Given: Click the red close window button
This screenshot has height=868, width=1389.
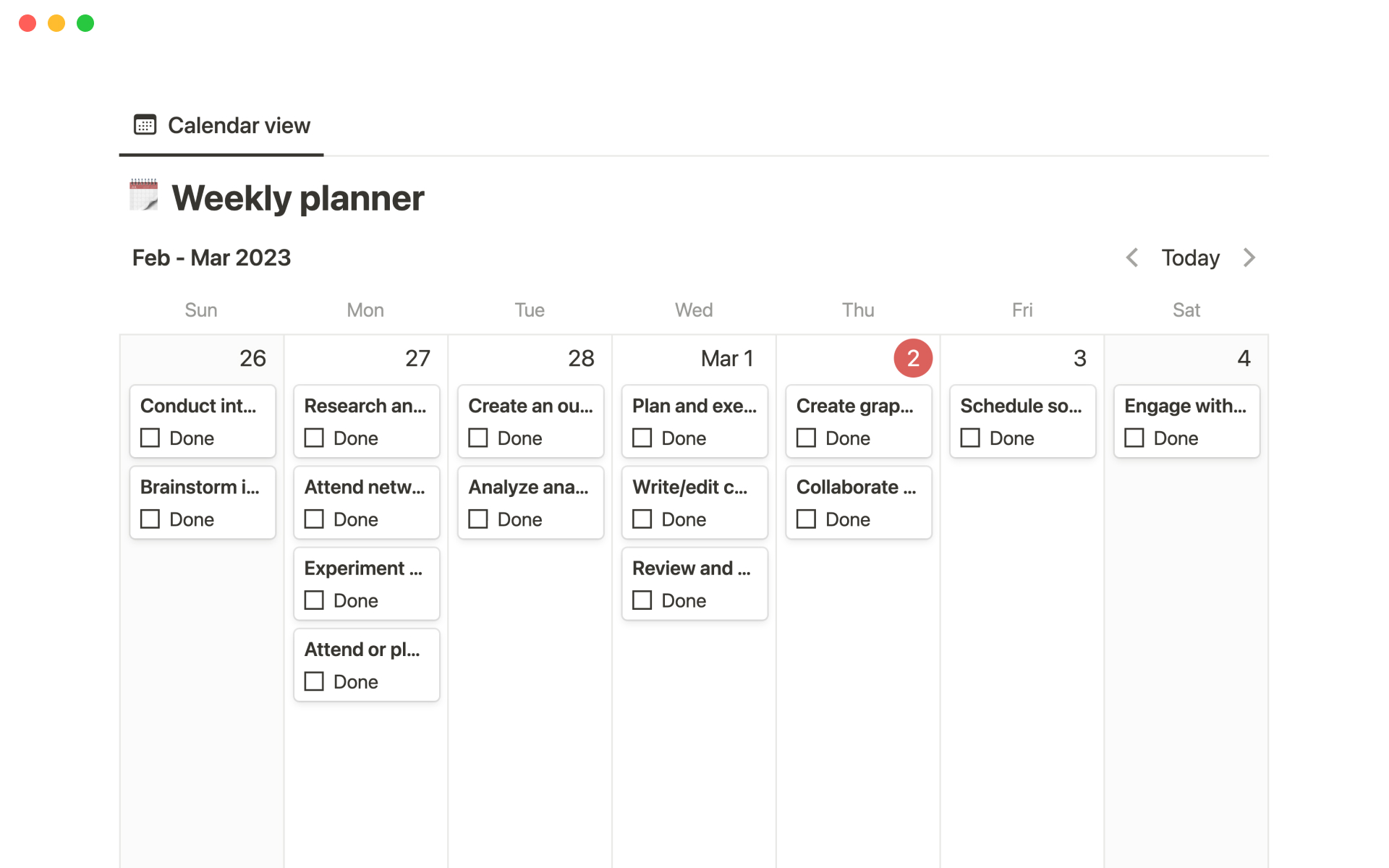Looking at the screenshot, I should (x=27, y=23).
